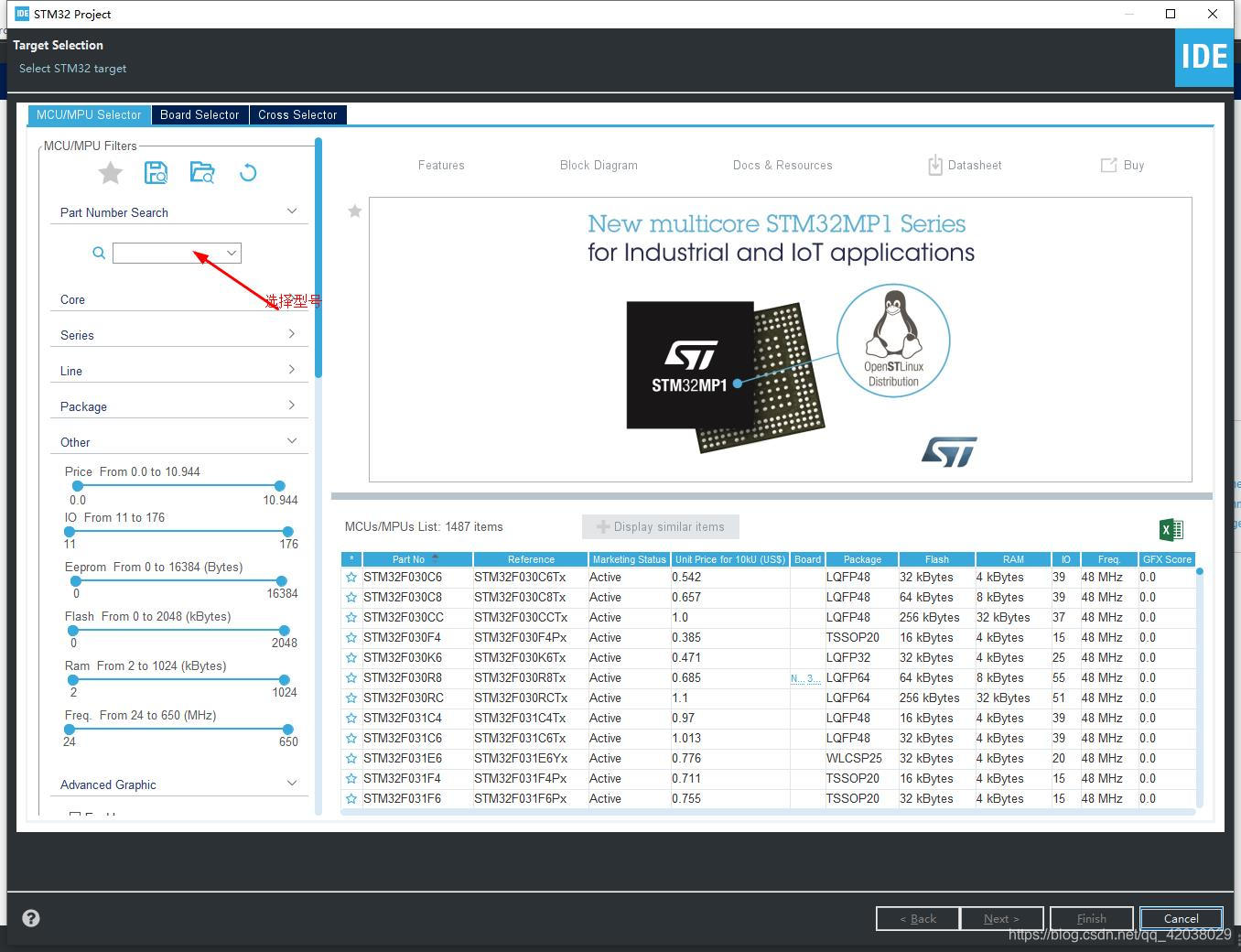This screenshot has height=952, width=1241.
Task: Click the filters panel vertical scrollbar
Action: [x=318, y=257]
